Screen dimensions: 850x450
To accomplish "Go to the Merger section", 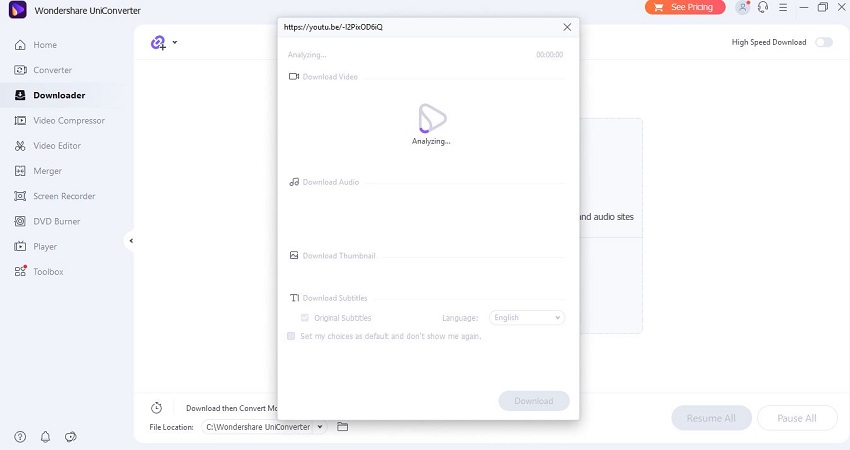I will [38, 171].
